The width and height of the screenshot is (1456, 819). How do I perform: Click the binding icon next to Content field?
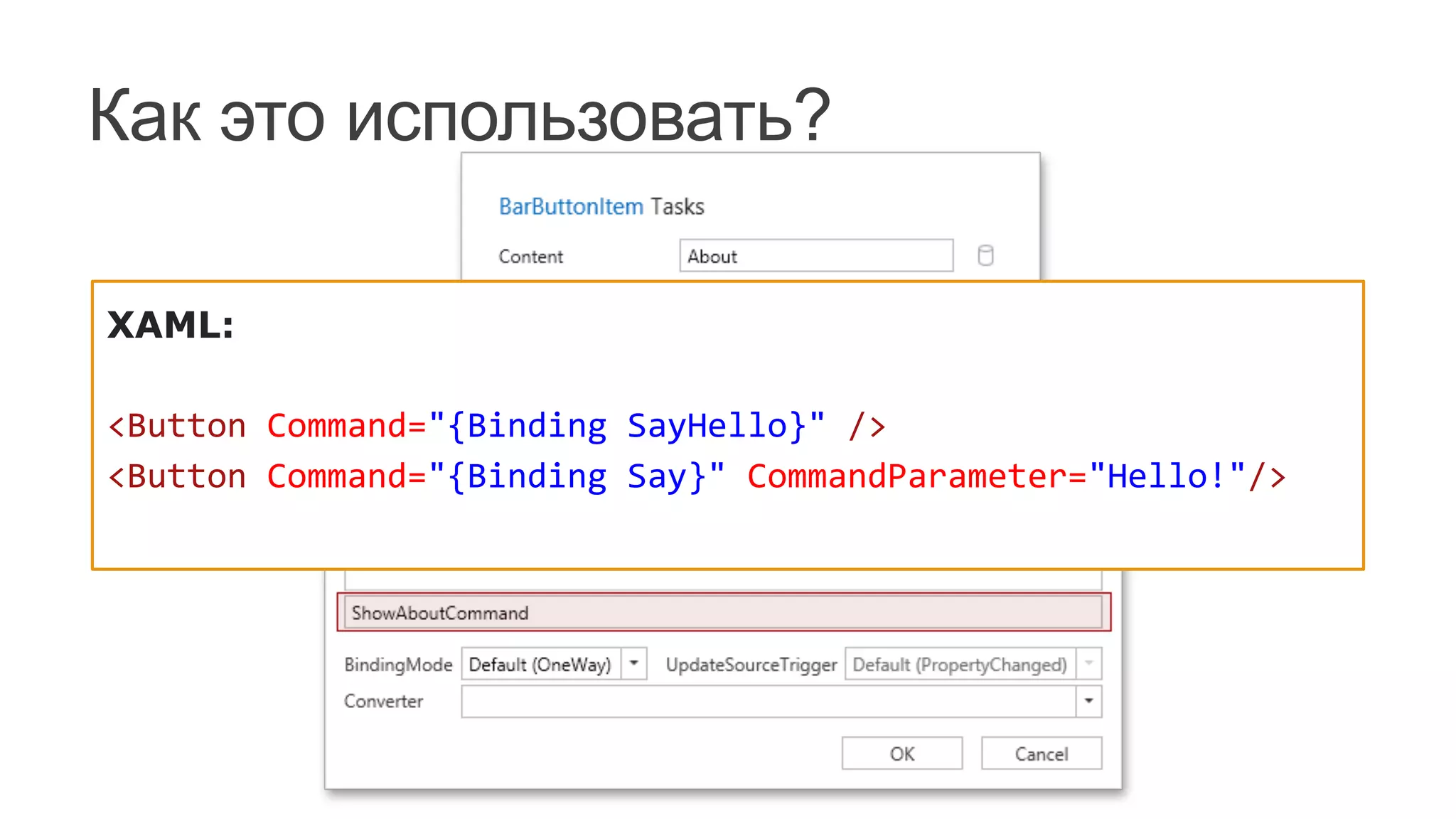985,256
